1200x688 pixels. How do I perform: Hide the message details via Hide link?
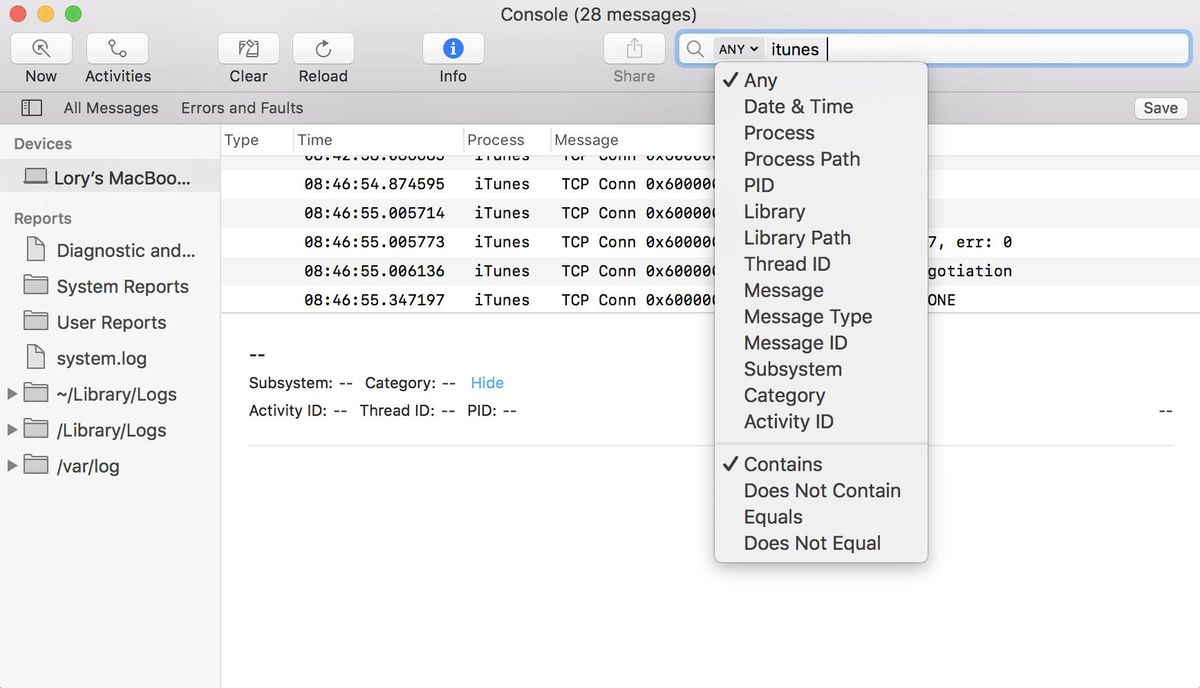pos(487,382)
